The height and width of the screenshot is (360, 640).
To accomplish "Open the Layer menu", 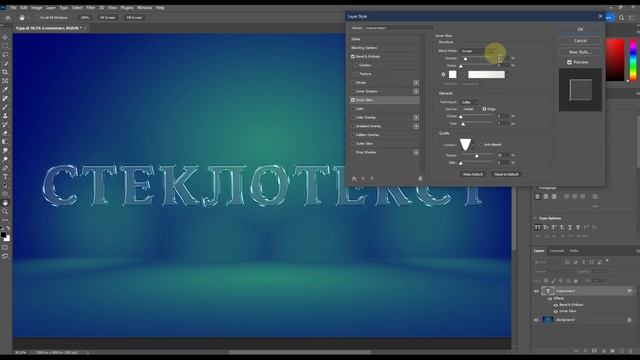I will (x=51, y=8).
